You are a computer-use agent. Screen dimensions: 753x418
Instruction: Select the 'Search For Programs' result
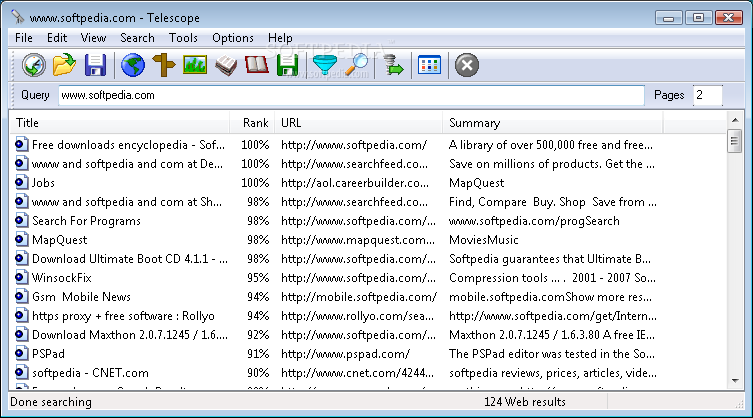(x=86, y=221)
